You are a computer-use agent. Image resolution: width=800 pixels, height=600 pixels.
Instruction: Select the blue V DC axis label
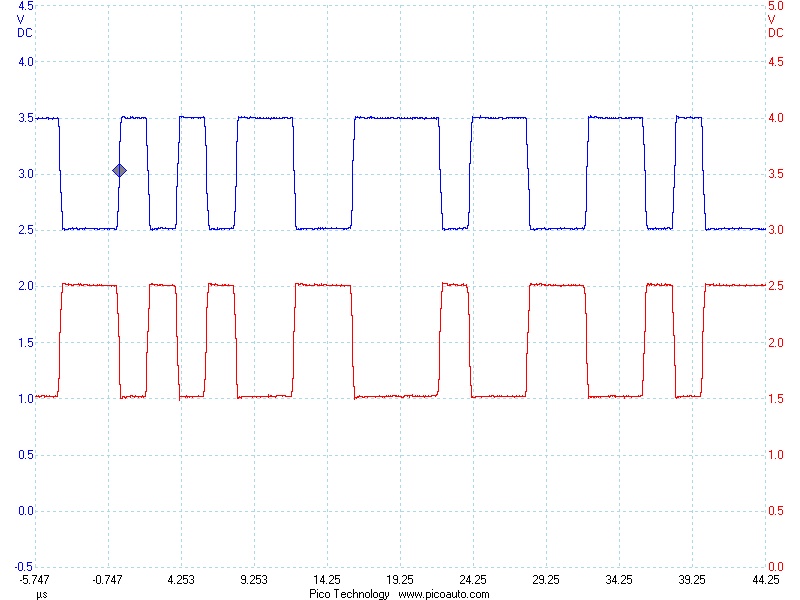(x=22, y=25)
